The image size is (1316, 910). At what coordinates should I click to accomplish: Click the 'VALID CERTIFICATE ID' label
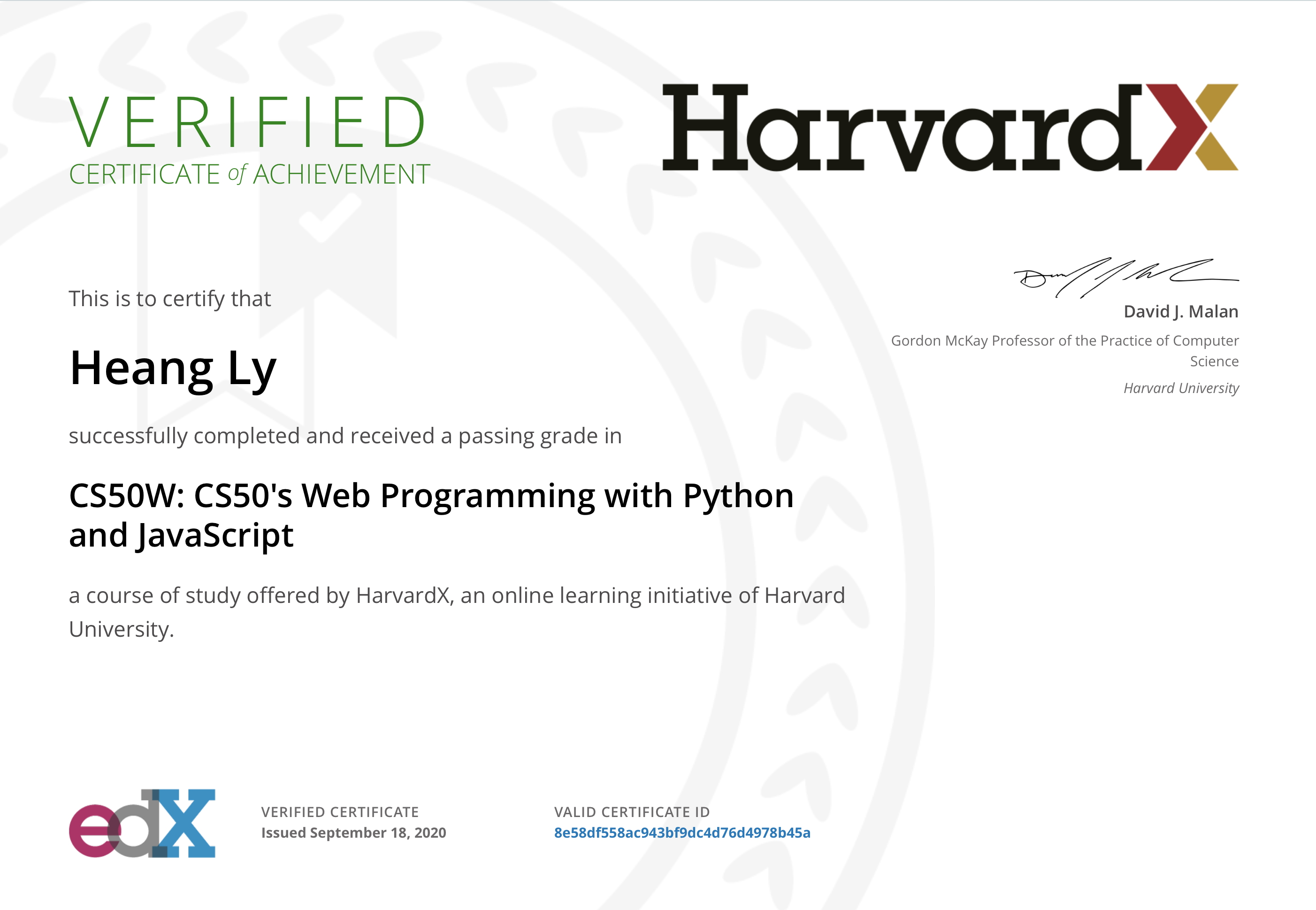(x=632, y=812)
